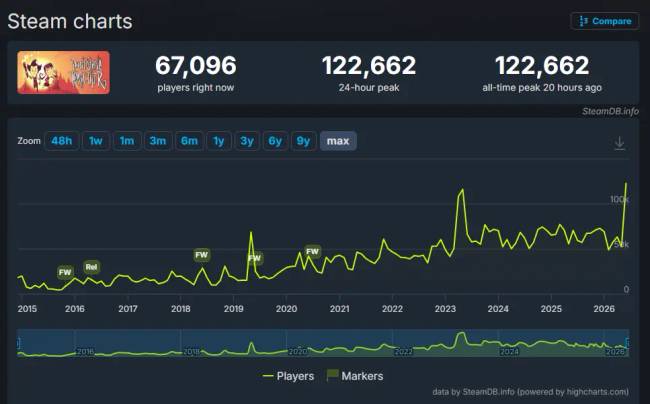This screenshot has width=650, height=404.
Task: Click the chart download icon
Action: [619, 143]
